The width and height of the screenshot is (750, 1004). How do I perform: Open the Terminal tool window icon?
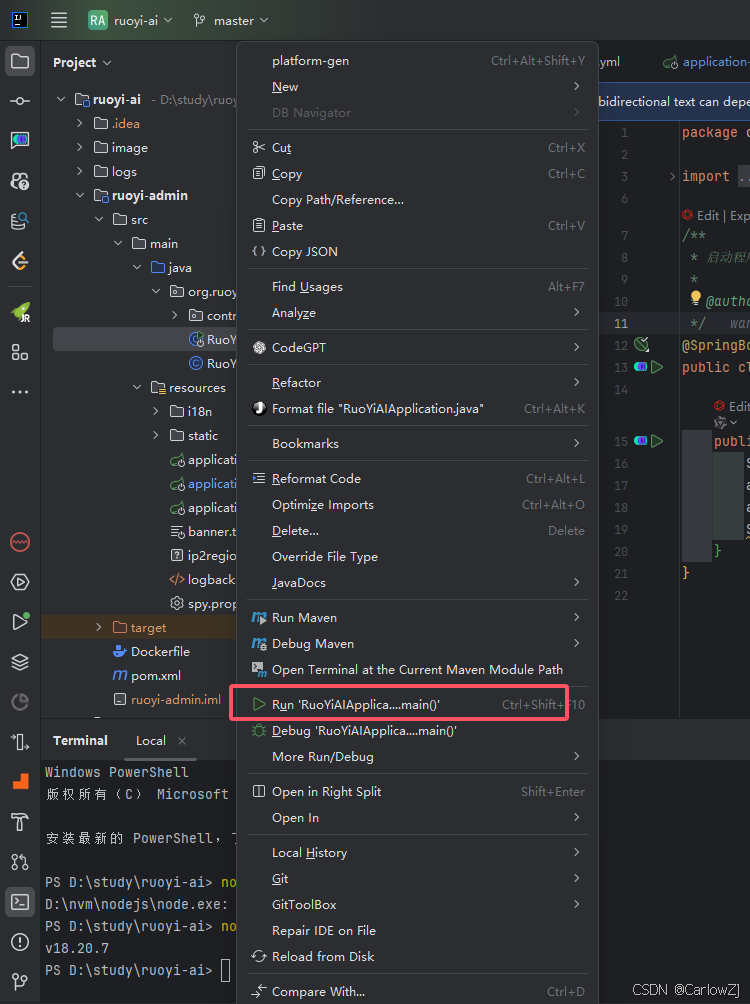[20, 902]
